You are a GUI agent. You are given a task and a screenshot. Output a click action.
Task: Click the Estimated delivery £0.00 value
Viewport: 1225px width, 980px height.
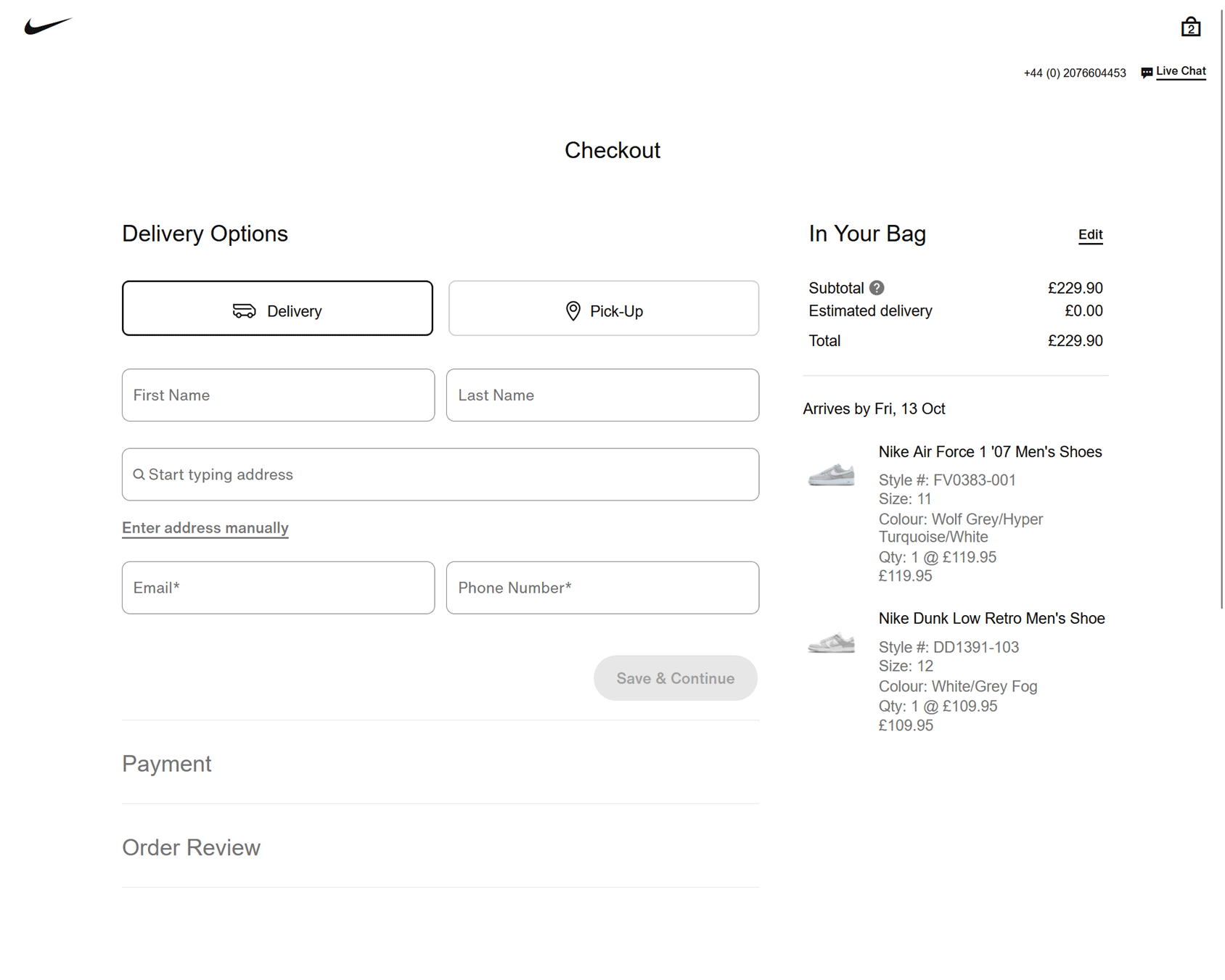pyautogui.click(x=1083, y=311)
